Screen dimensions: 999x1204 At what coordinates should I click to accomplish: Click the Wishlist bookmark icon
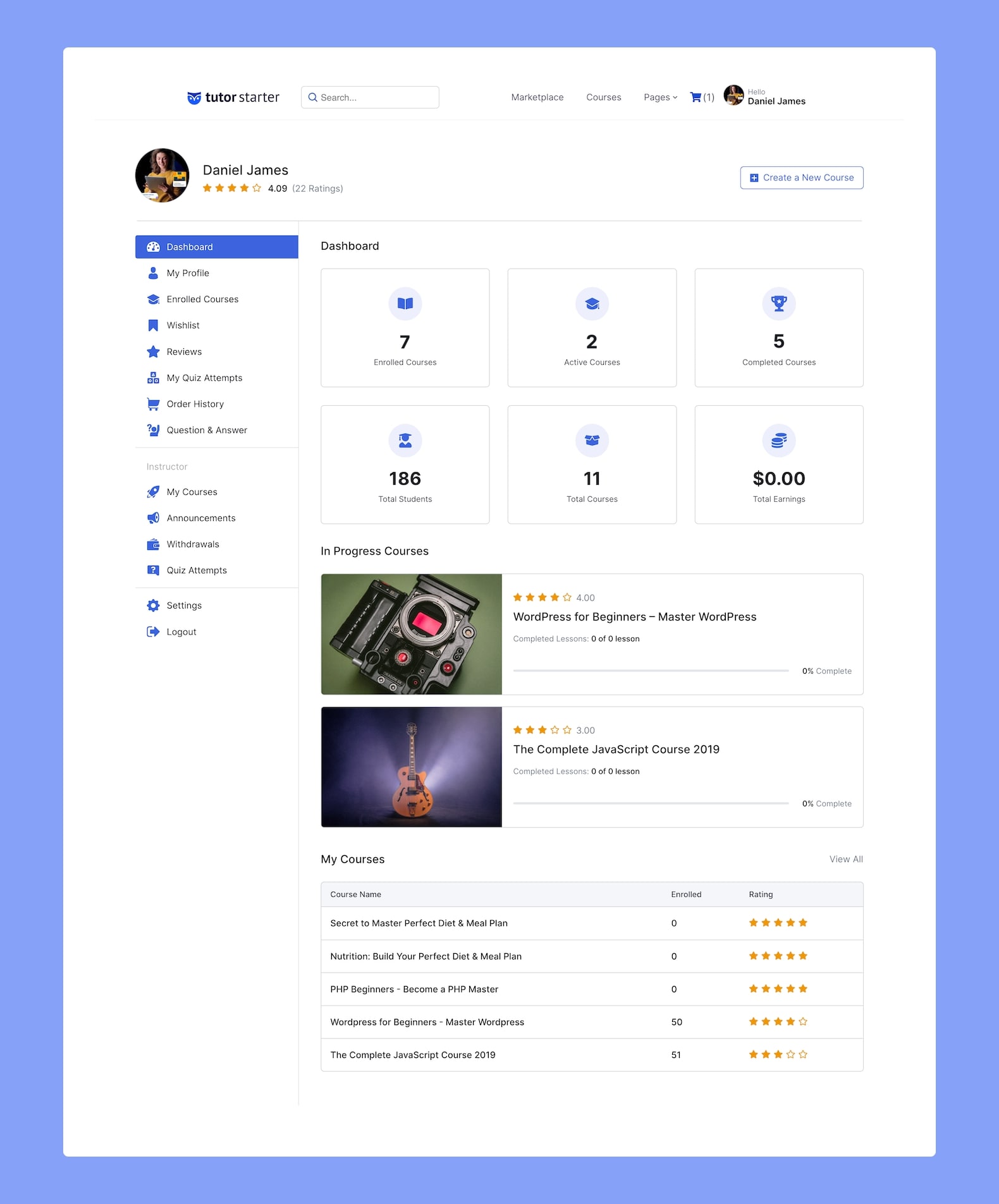(x=153, y=325)
